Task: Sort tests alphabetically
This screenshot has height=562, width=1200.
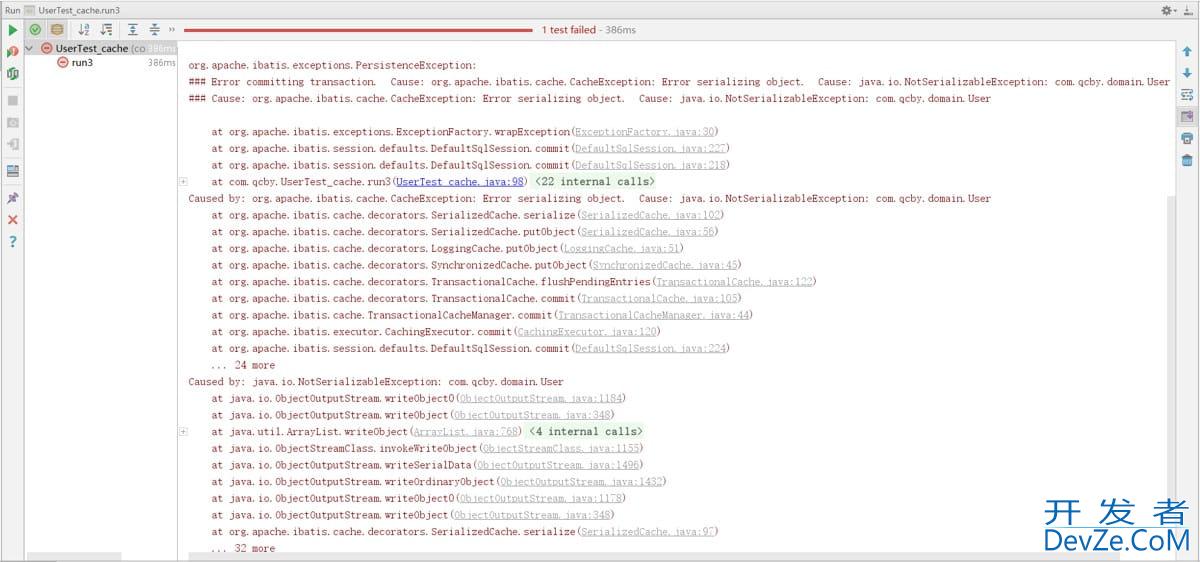Action: (x=84, y=30)
